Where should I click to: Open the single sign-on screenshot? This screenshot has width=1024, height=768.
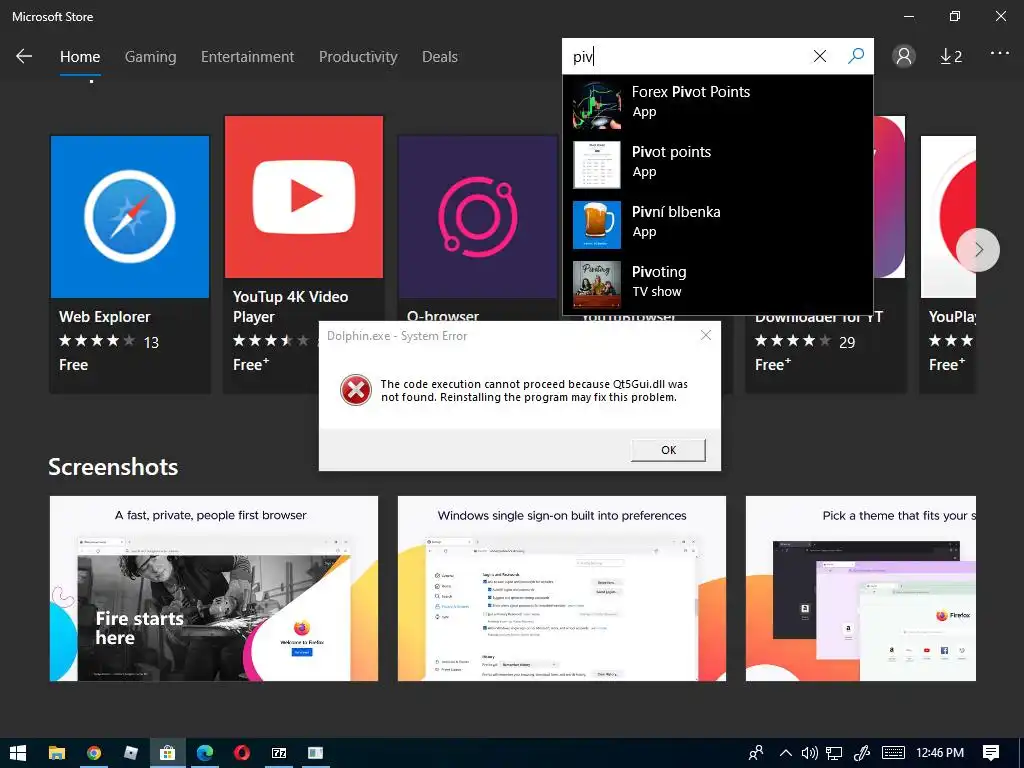562,588
